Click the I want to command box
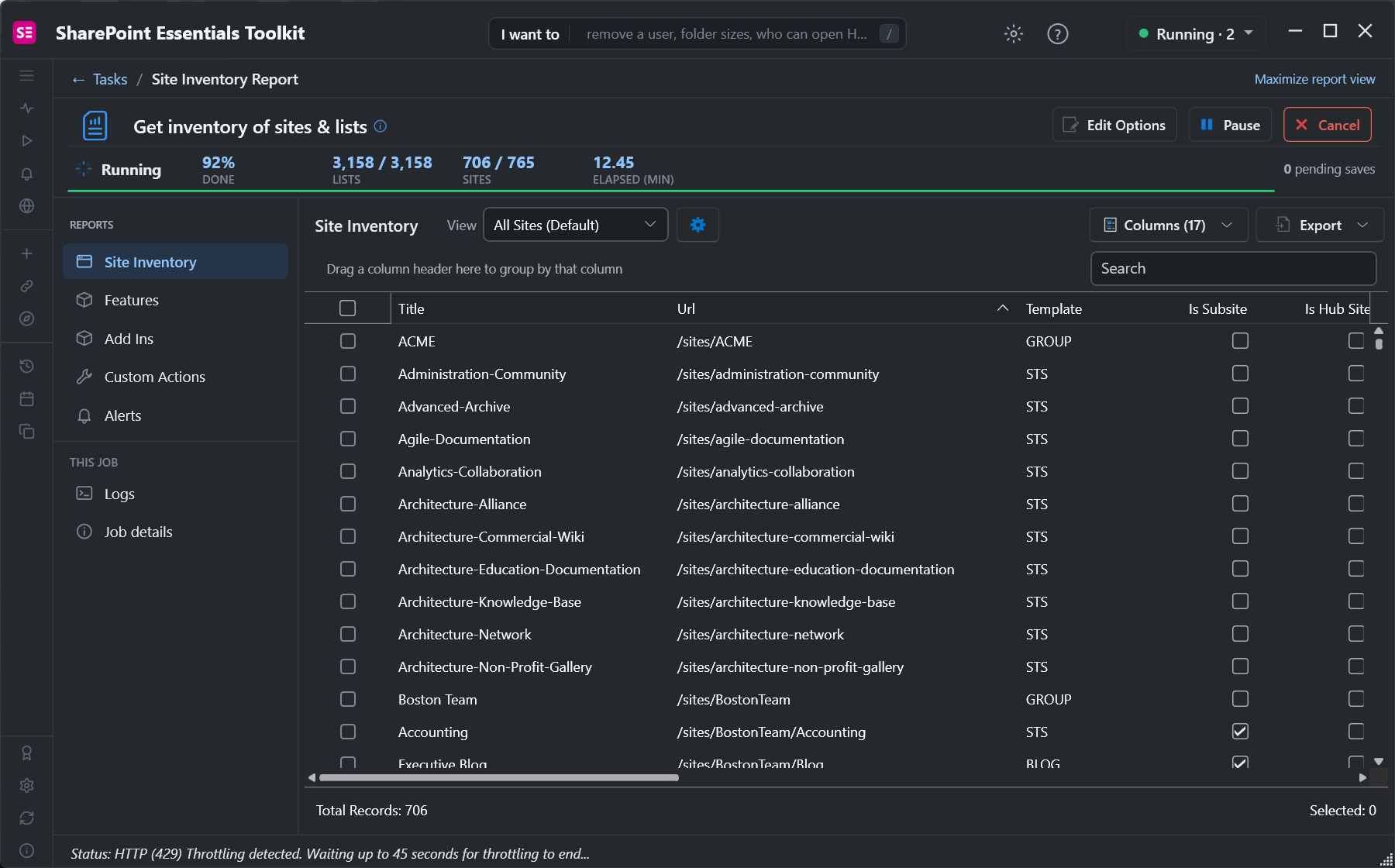1395x868 pixels. [x=697, y=34]
